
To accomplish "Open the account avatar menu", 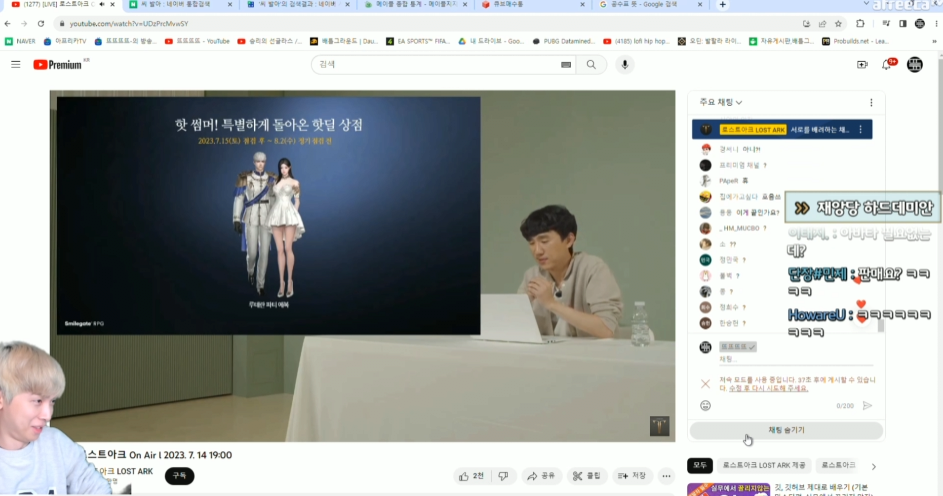I will click(915, 64).
